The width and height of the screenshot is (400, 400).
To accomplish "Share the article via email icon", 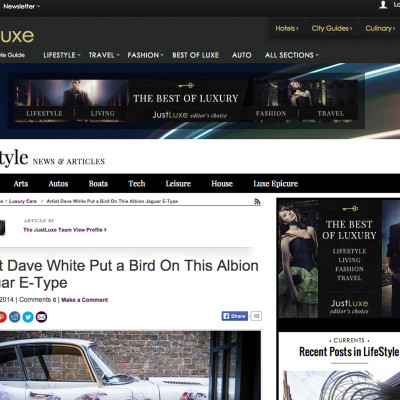I will coord(41,317).
